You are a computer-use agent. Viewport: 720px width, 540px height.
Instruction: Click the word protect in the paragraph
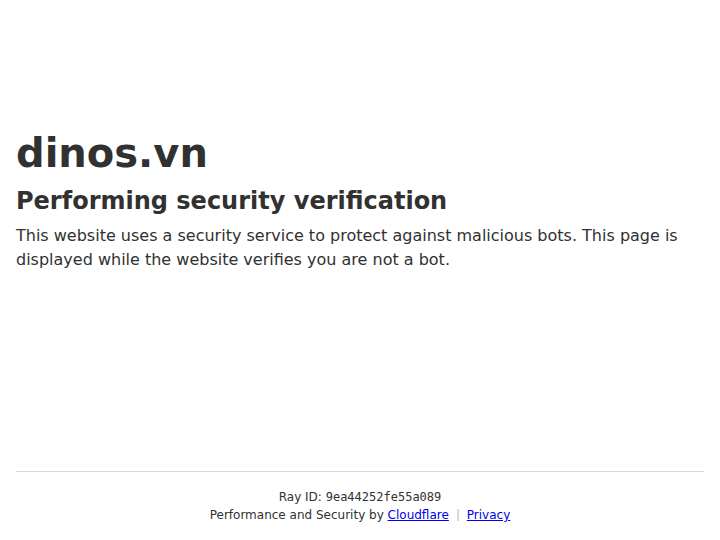[x=359, y=236]
